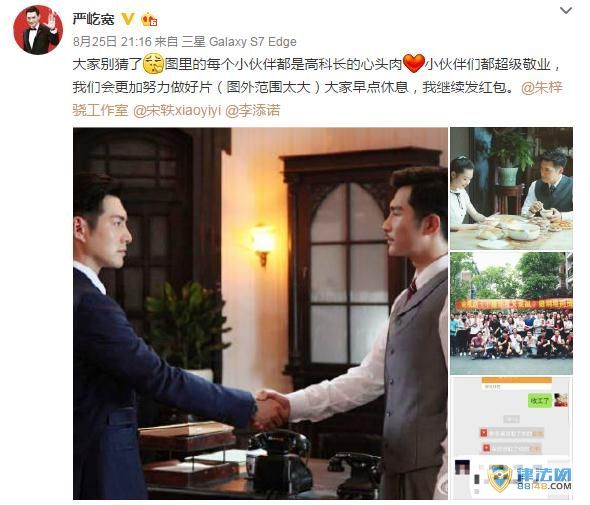
Task: Click the 律法网 watermark logo
Action: click(531, 478)
